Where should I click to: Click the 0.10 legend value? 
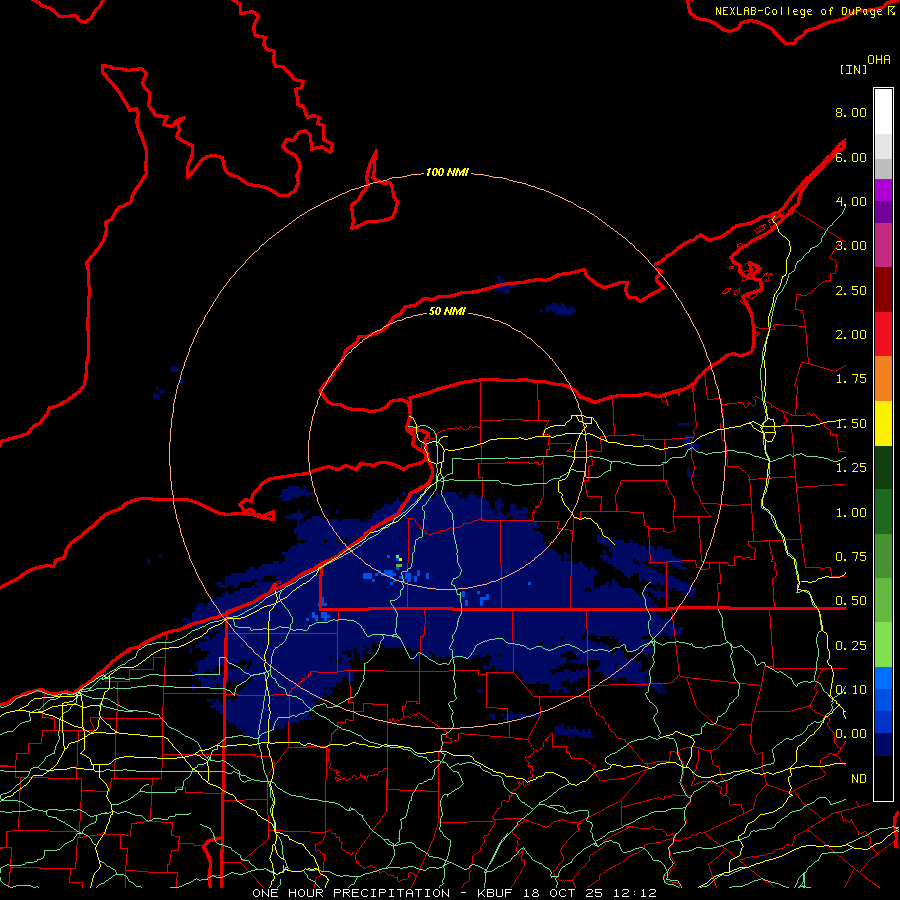click(x=851, y=689)
